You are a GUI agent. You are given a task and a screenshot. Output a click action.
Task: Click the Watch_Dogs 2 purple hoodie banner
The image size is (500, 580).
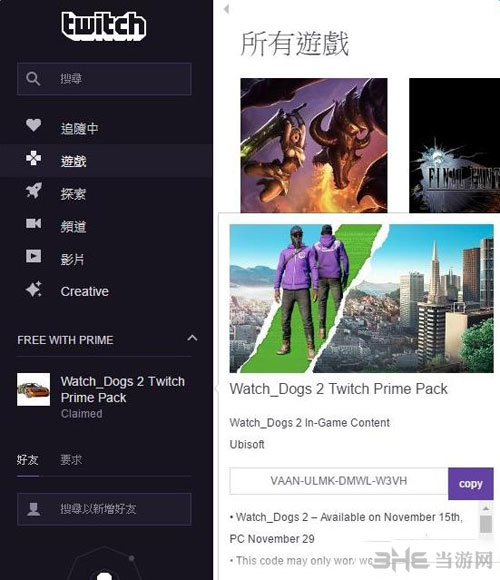(x=361, y=298)
